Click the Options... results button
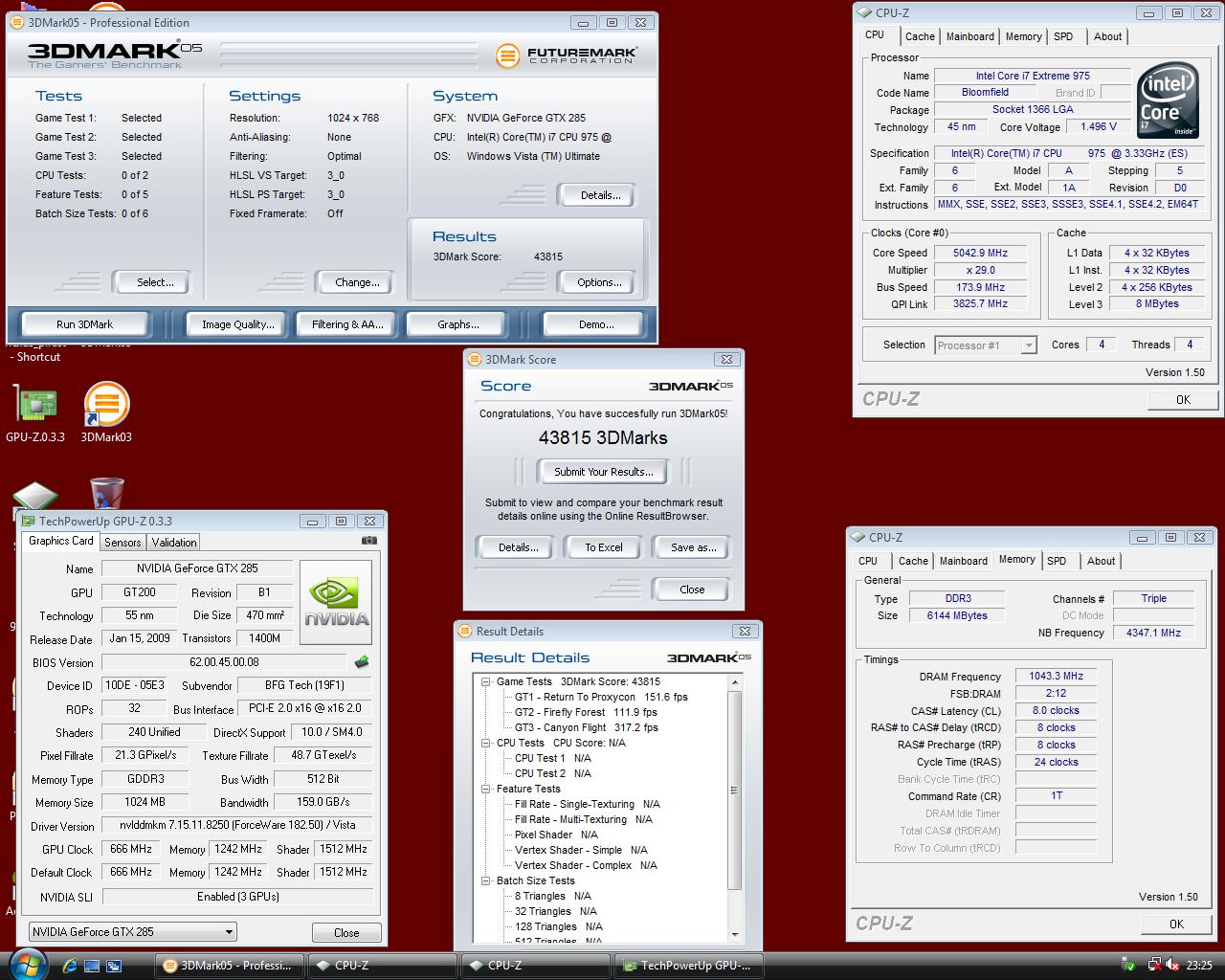The width and height of the screenshot is (1225, 980). point(599,282)
